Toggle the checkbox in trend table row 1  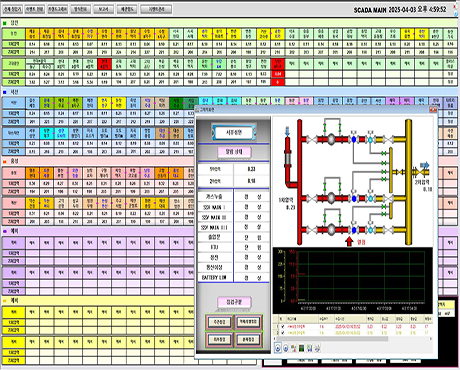click(x=283, y=327)
